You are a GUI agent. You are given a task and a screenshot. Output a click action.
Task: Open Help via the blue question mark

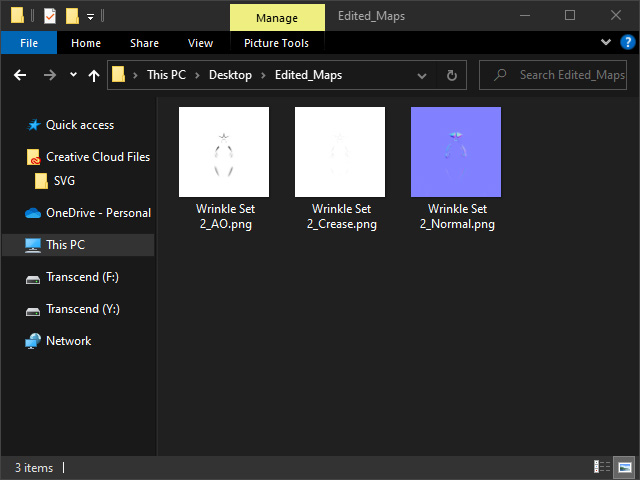[627, 43]
